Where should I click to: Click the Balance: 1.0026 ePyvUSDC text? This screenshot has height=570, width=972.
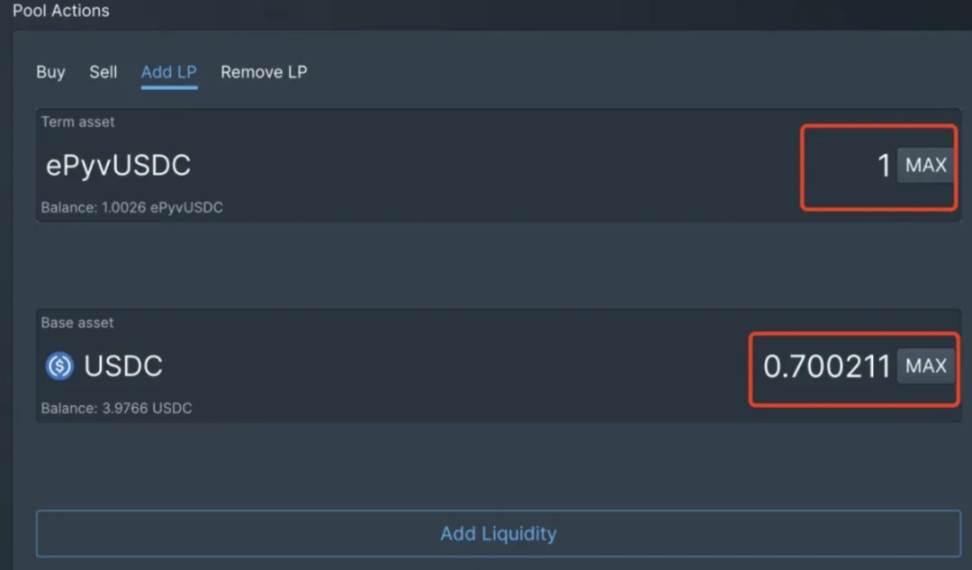coord(131,207)
